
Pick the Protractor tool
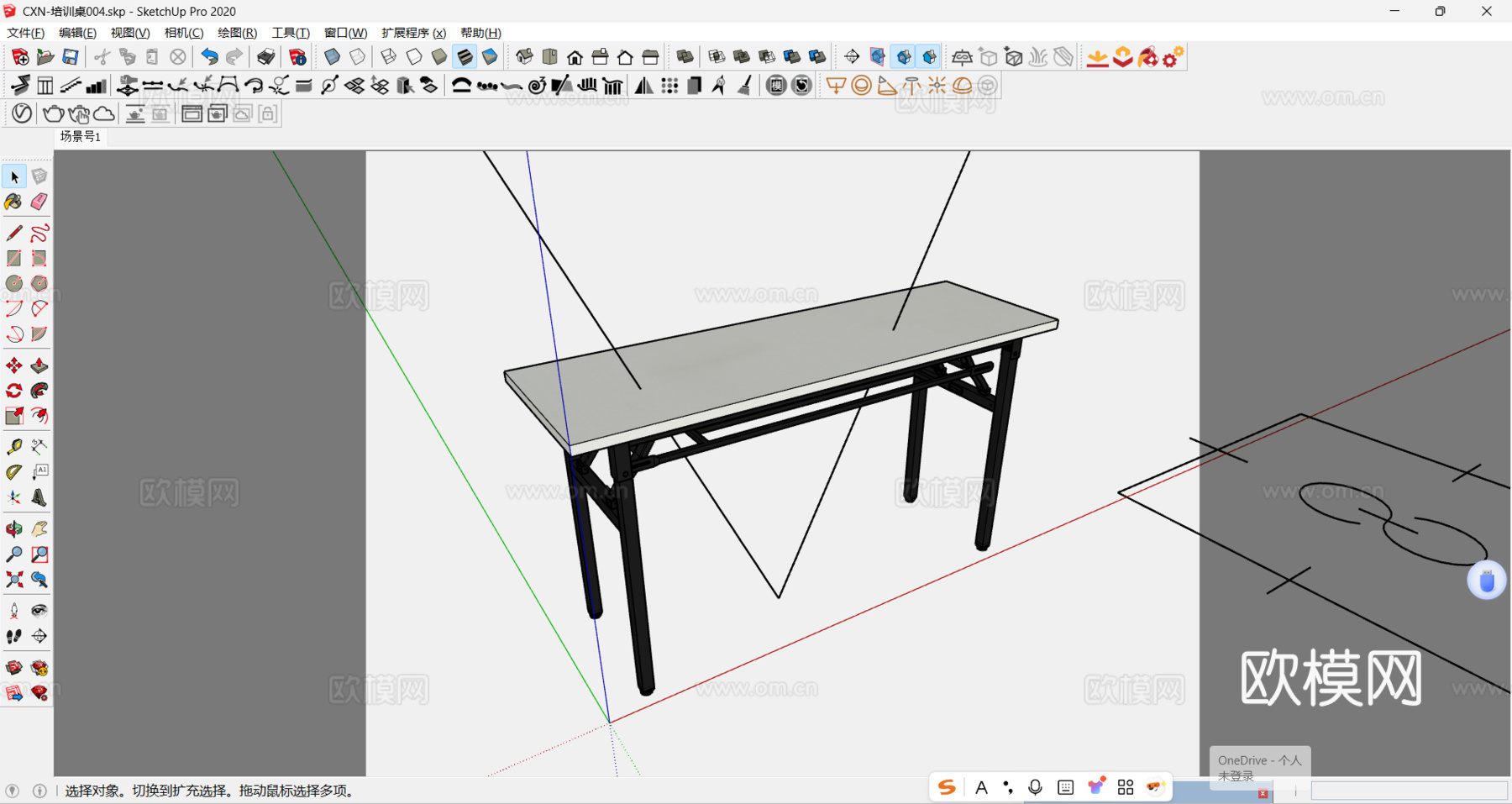[14, 472]
